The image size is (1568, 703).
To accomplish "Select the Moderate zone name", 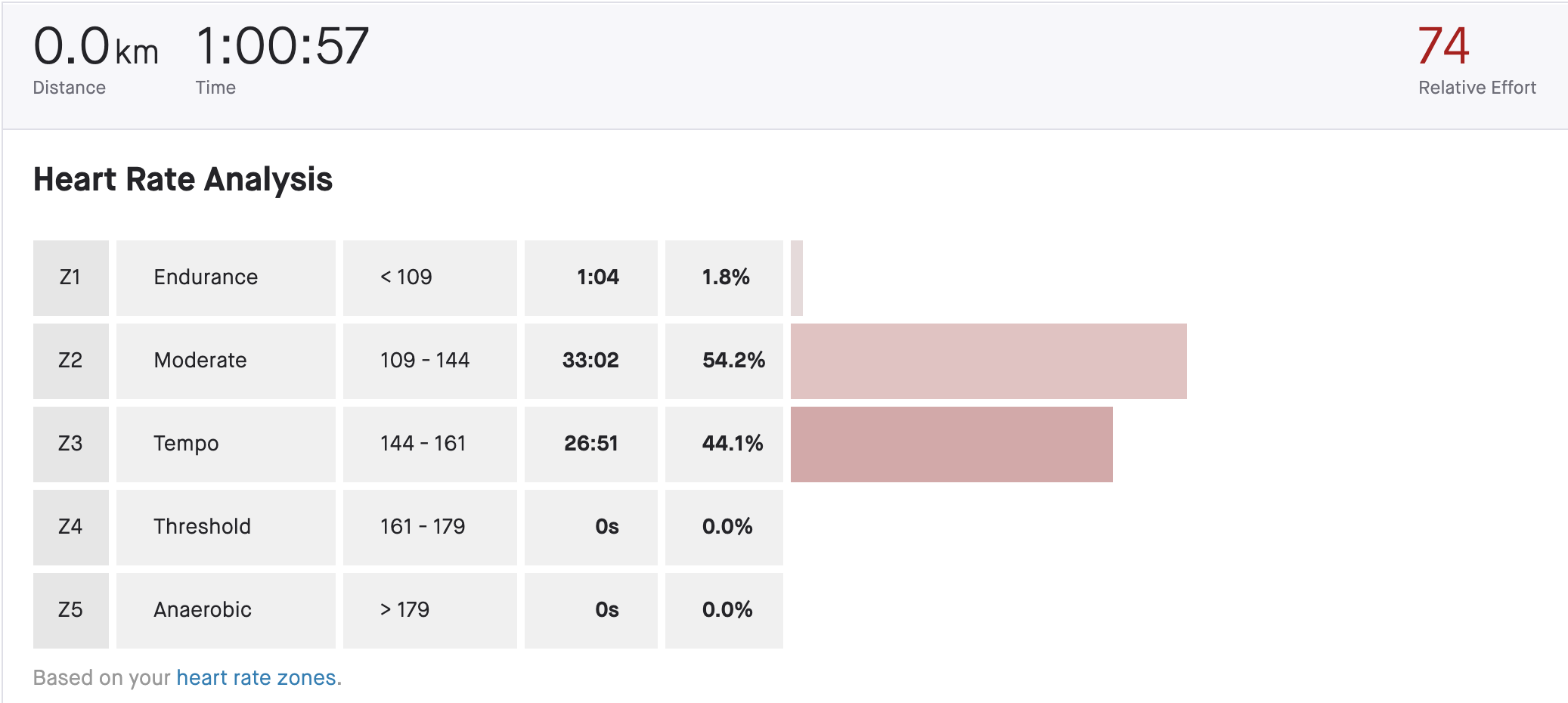I will [200, 361].
